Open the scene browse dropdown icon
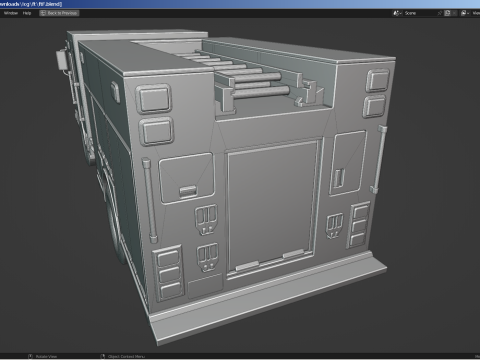Image resolution: width=480 pixels, height=360 pixels. [397, 13]
